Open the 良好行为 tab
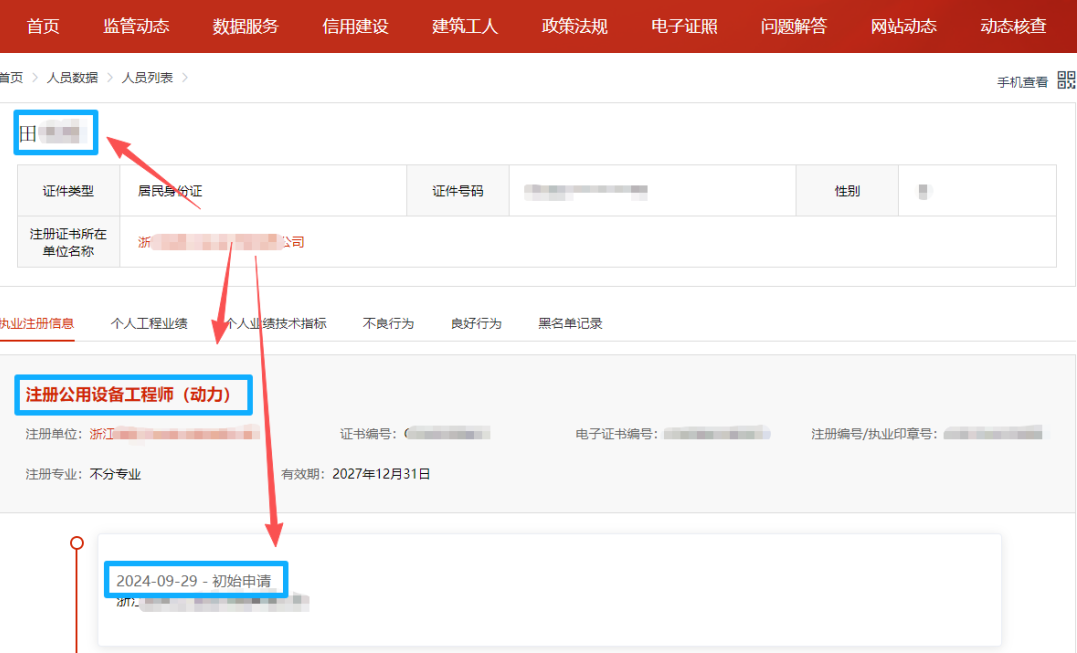 point(476,323)
